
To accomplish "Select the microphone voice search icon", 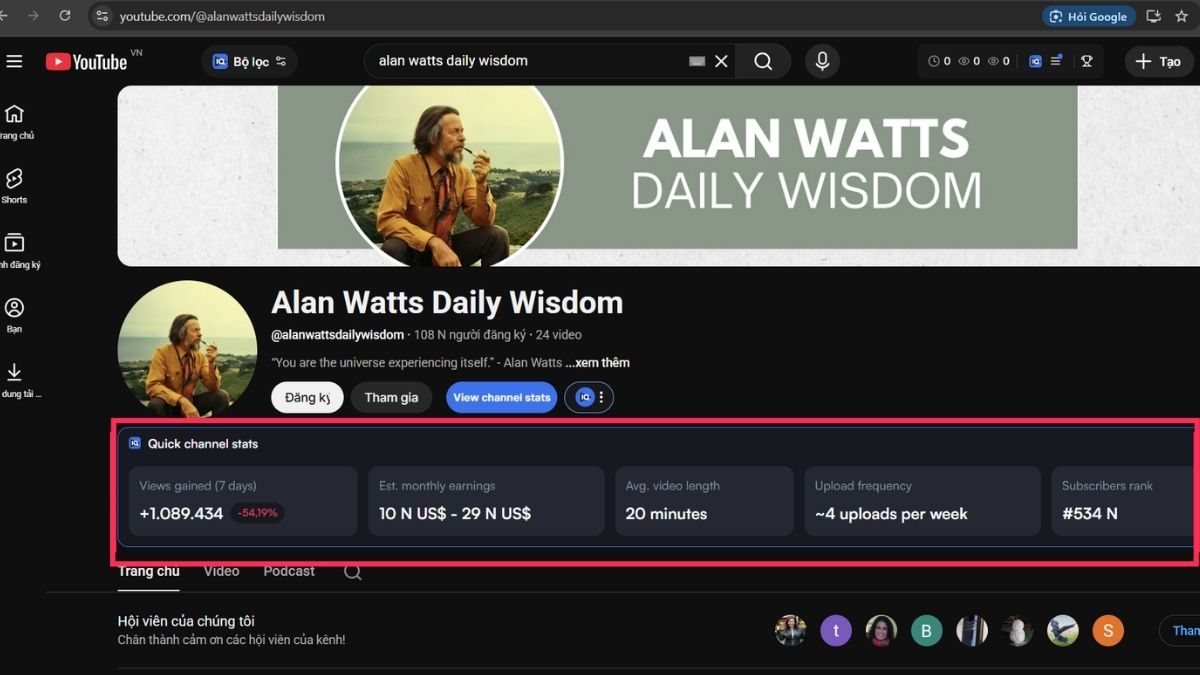I will coord(822,61).
